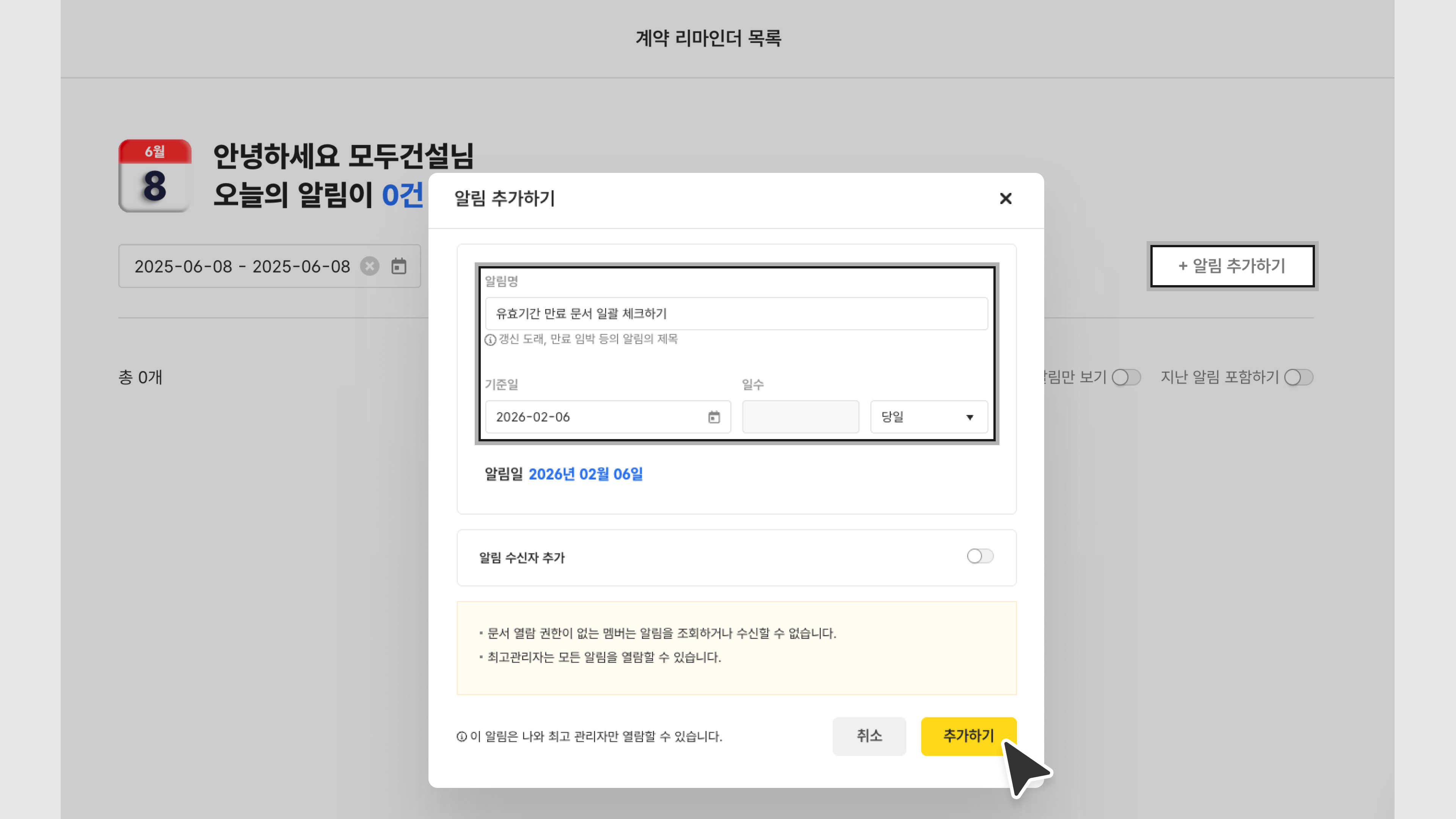Click calendar icon next to date range
Viewport: 1456px width, 819px height.
[x=399, y=266]
